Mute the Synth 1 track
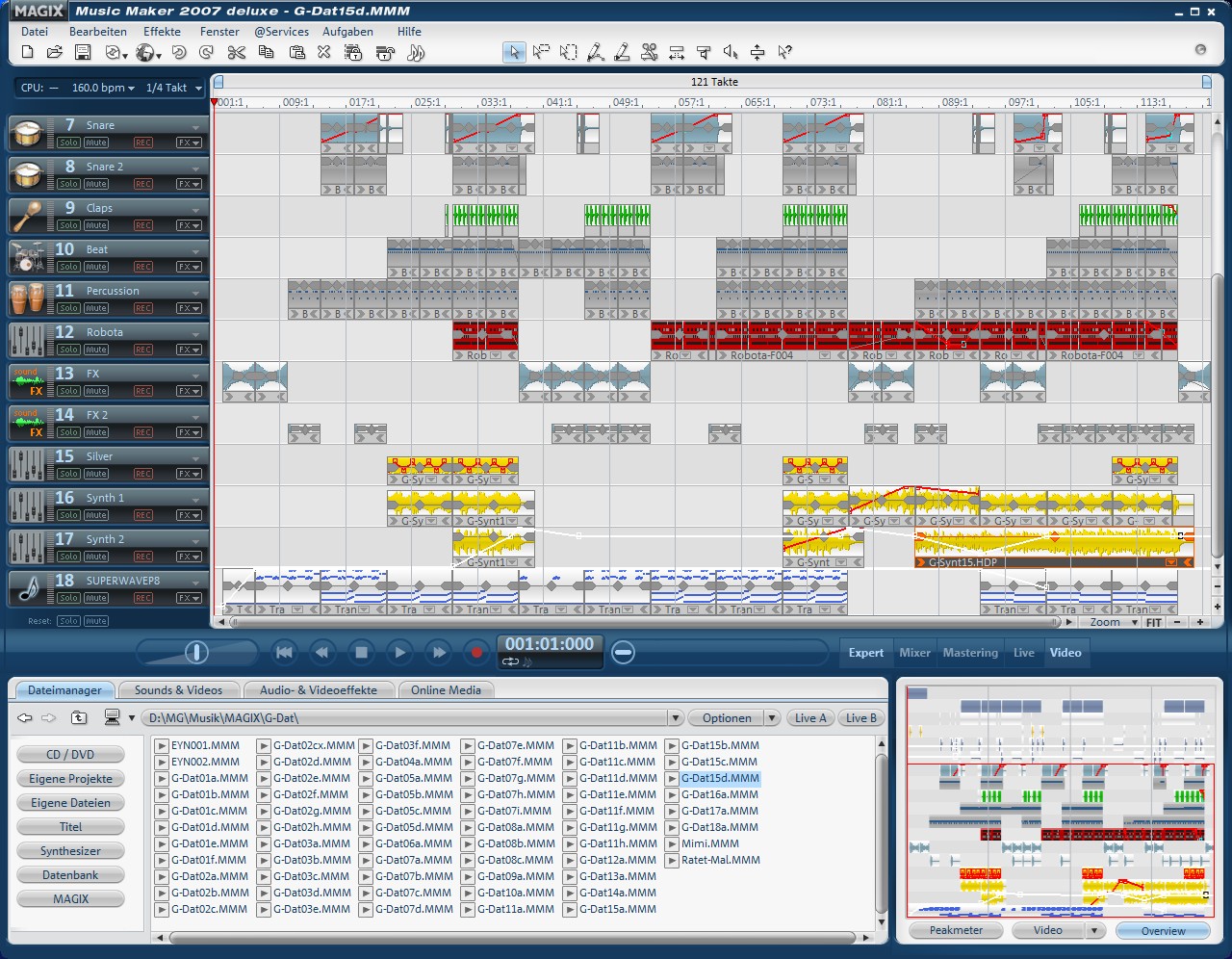1232x959 pixels. coord(96,515)
